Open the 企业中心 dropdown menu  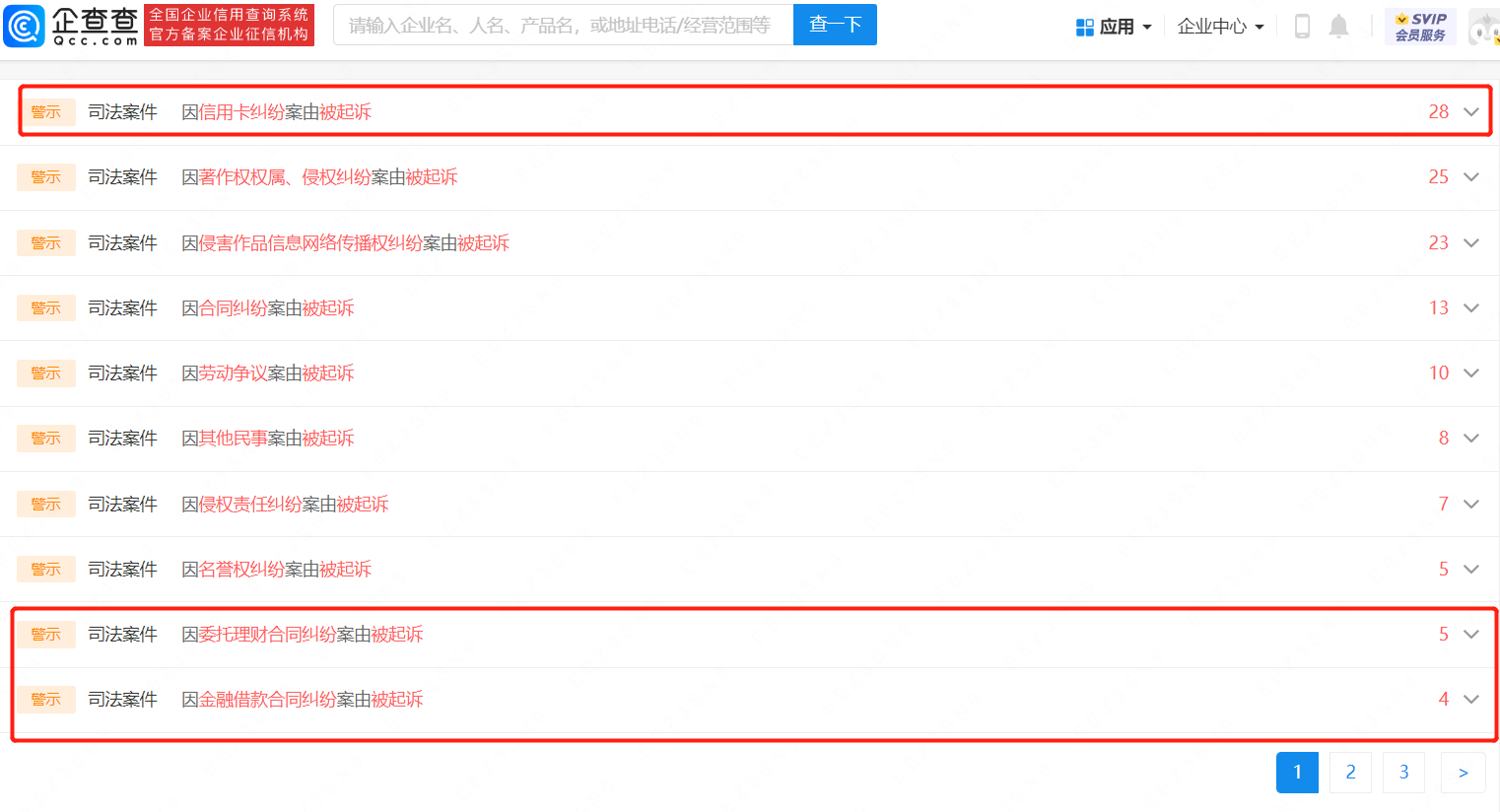[1220, 27]
